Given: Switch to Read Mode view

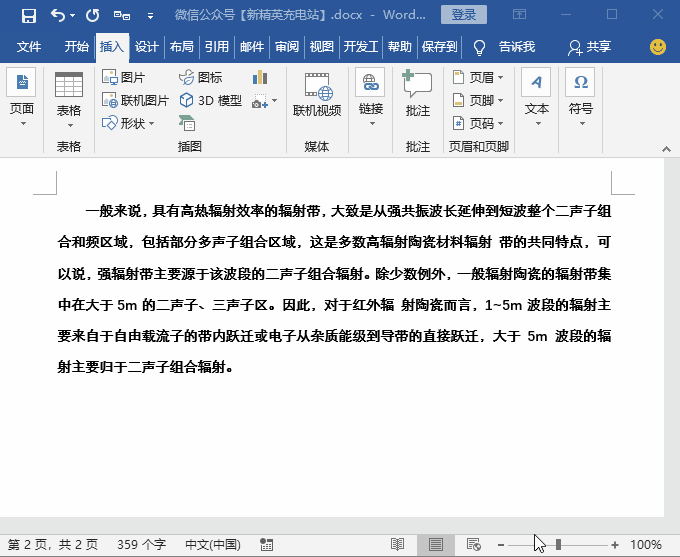Looking at the screenshot, I should pos(397,544).
